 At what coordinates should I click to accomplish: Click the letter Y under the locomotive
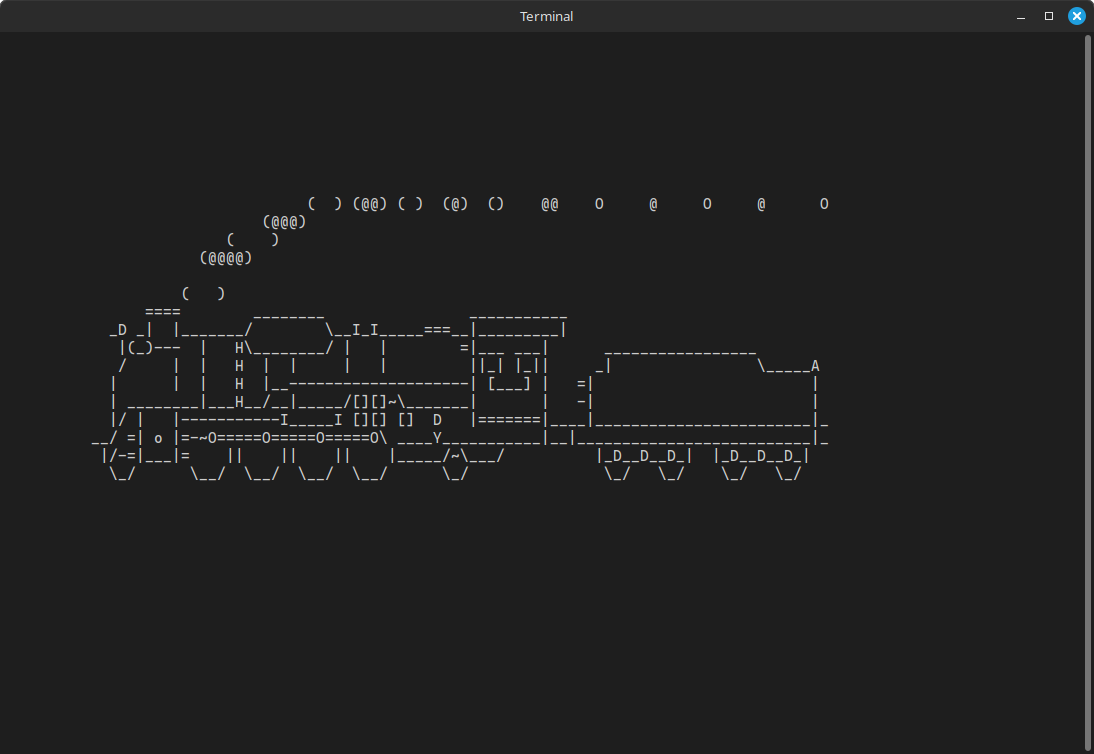point(437,438)
